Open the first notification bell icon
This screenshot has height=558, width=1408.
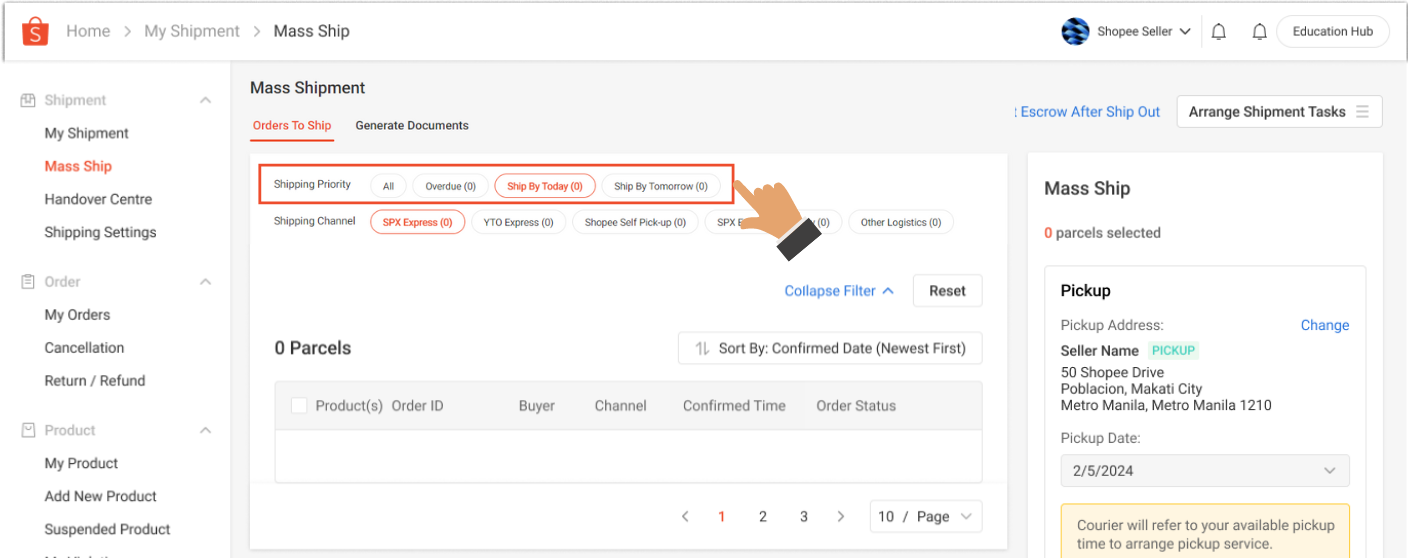click(x=1218, y=32)
